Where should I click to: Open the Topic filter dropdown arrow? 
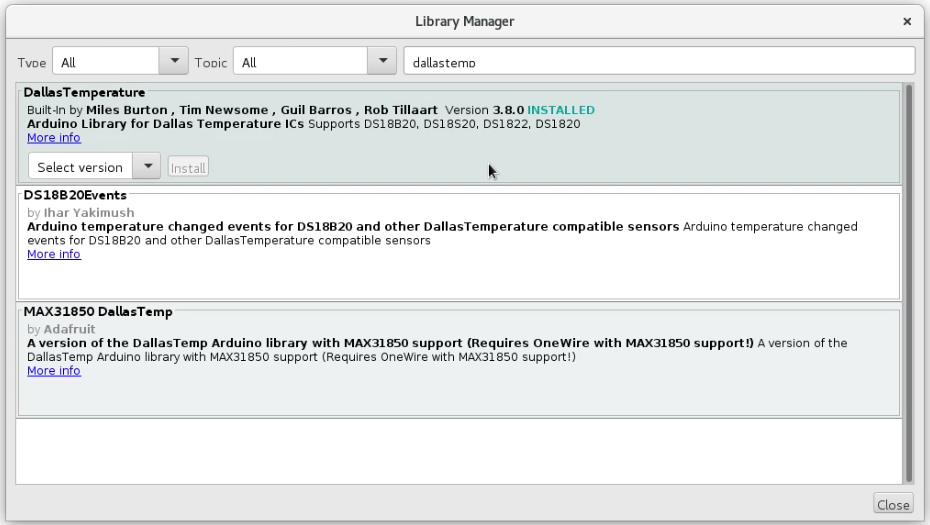(382, 62)
